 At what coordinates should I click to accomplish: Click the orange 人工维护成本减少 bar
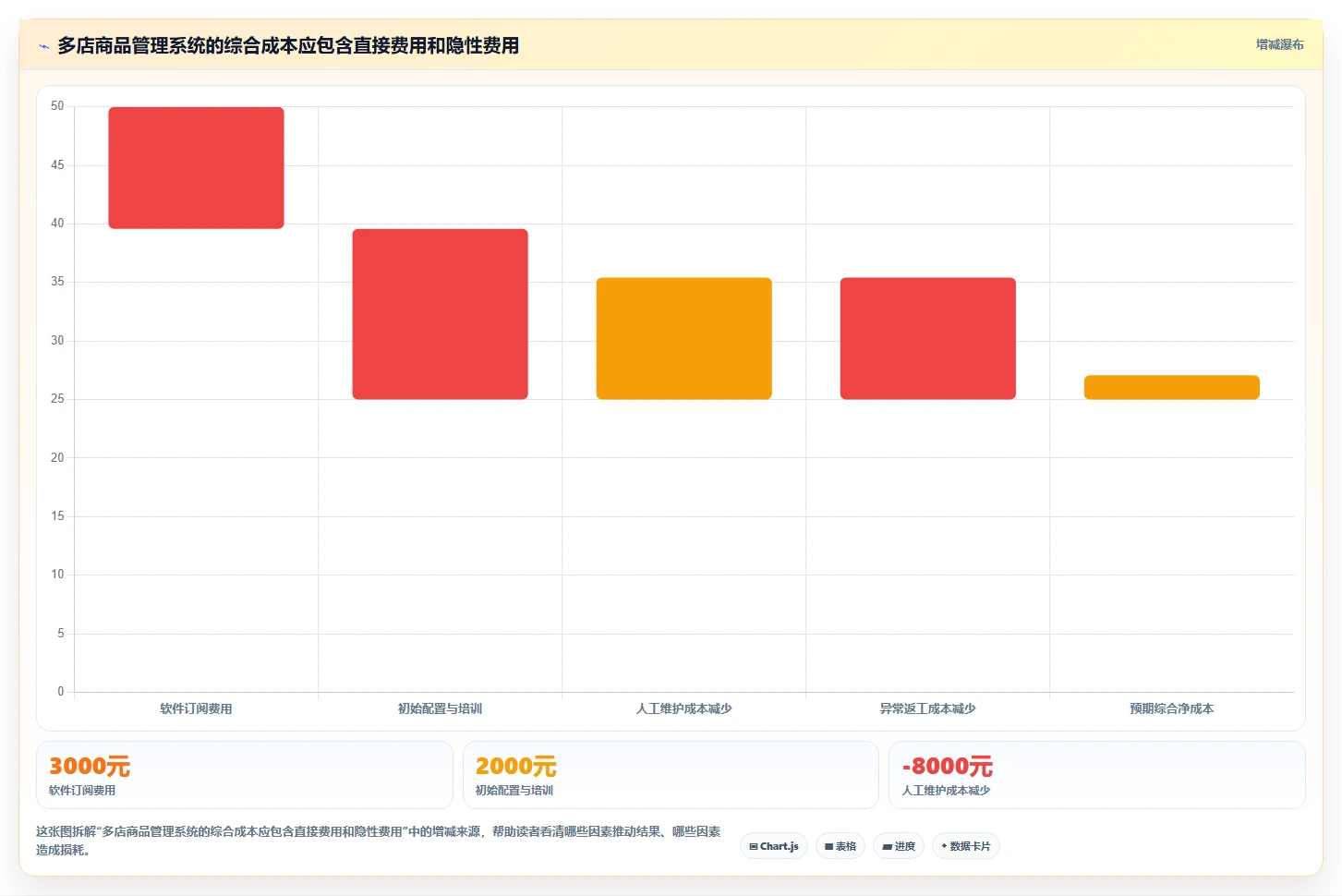(x=683, y=339)
